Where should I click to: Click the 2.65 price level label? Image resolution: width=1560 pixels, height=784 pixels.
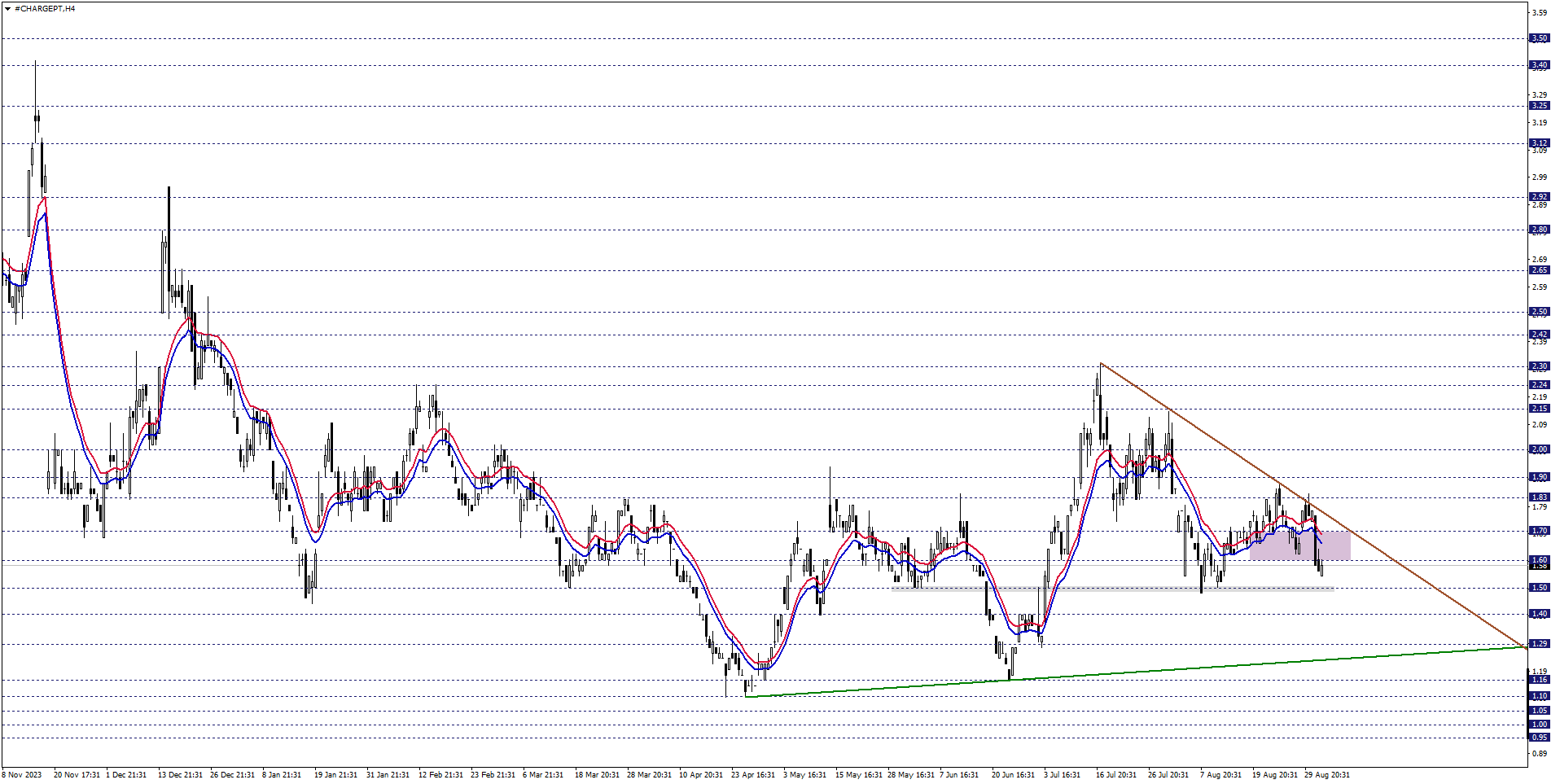tap(1539, 270)
